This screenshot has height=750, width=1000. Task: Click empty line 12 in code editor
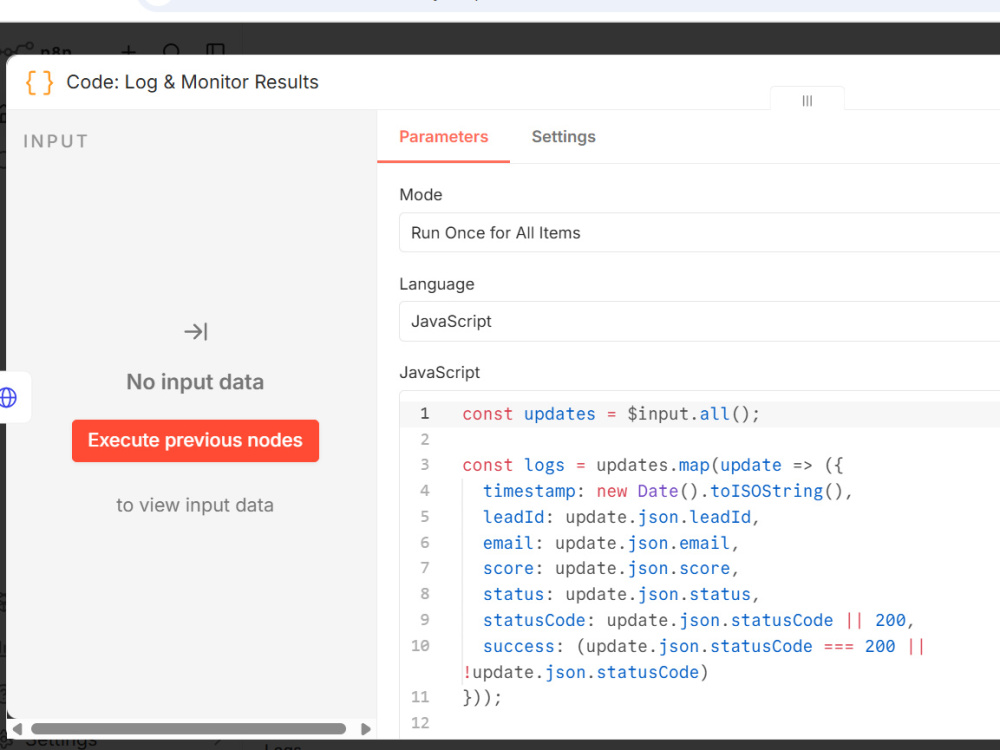point(727,723)
